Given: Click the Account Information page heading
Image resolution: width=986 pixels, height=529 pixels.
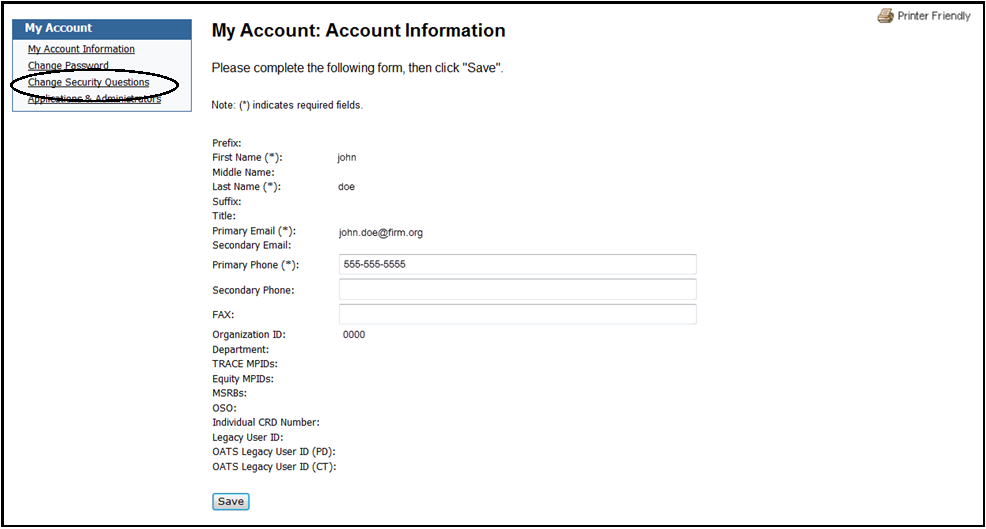Looking at the screenshot, I should pos(358,31).
